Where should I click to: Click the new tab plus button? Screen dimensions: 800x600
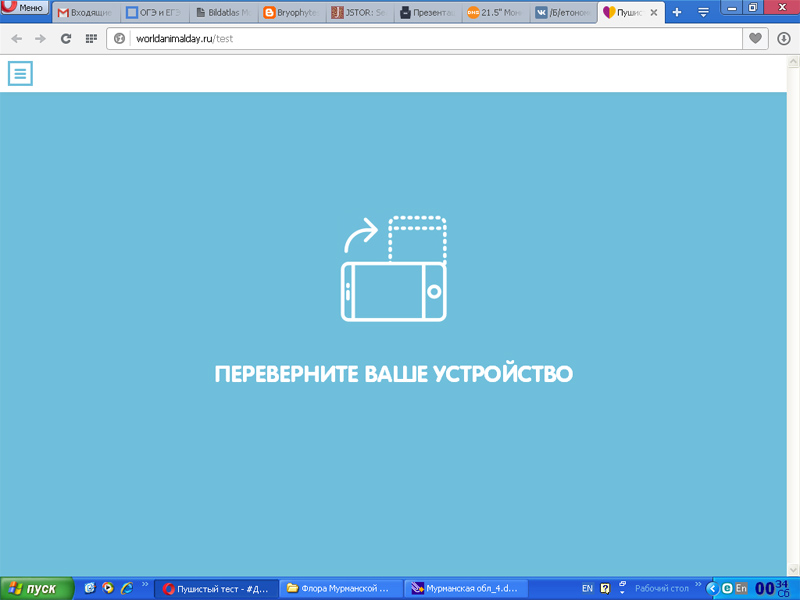click(x=677, y=13)
